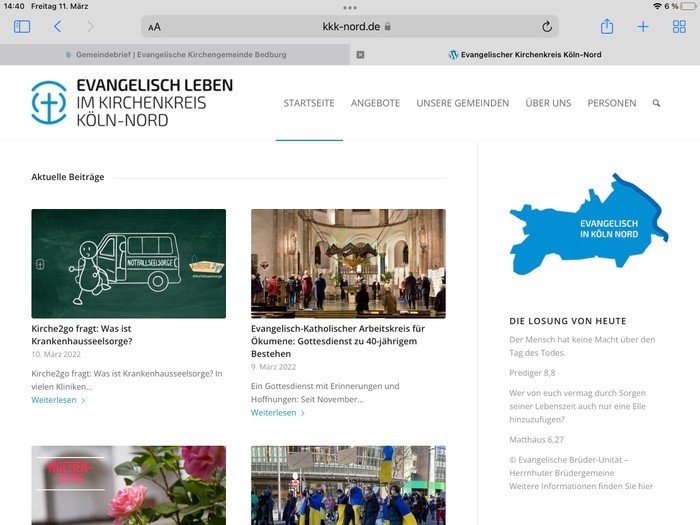Screen dimensions: 700x525
Task: Show the tab overview grid
Action: 679,27
